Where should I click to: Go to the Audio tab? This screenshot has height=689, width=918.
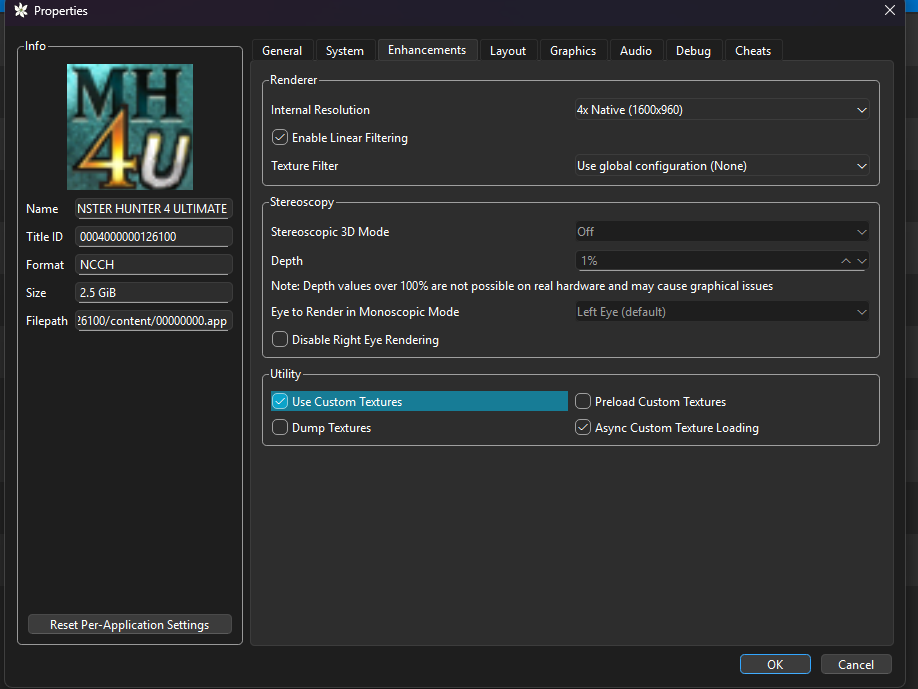[636, 51]
